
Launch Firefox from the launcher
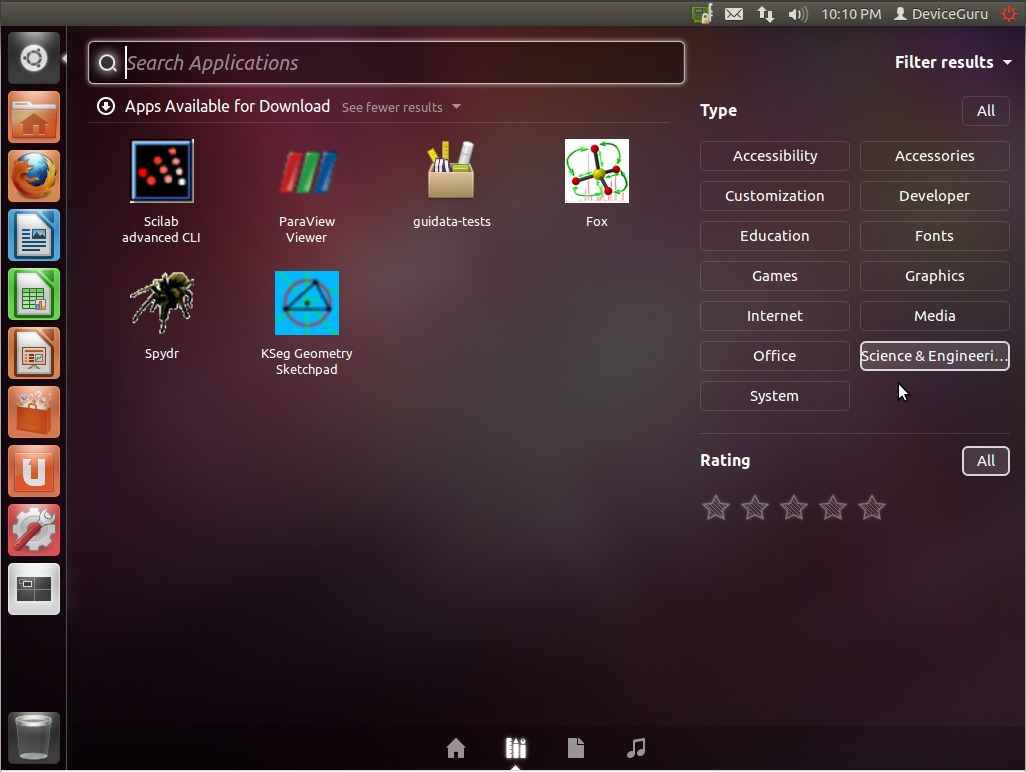pyautogui.click(x=34, y=176)
